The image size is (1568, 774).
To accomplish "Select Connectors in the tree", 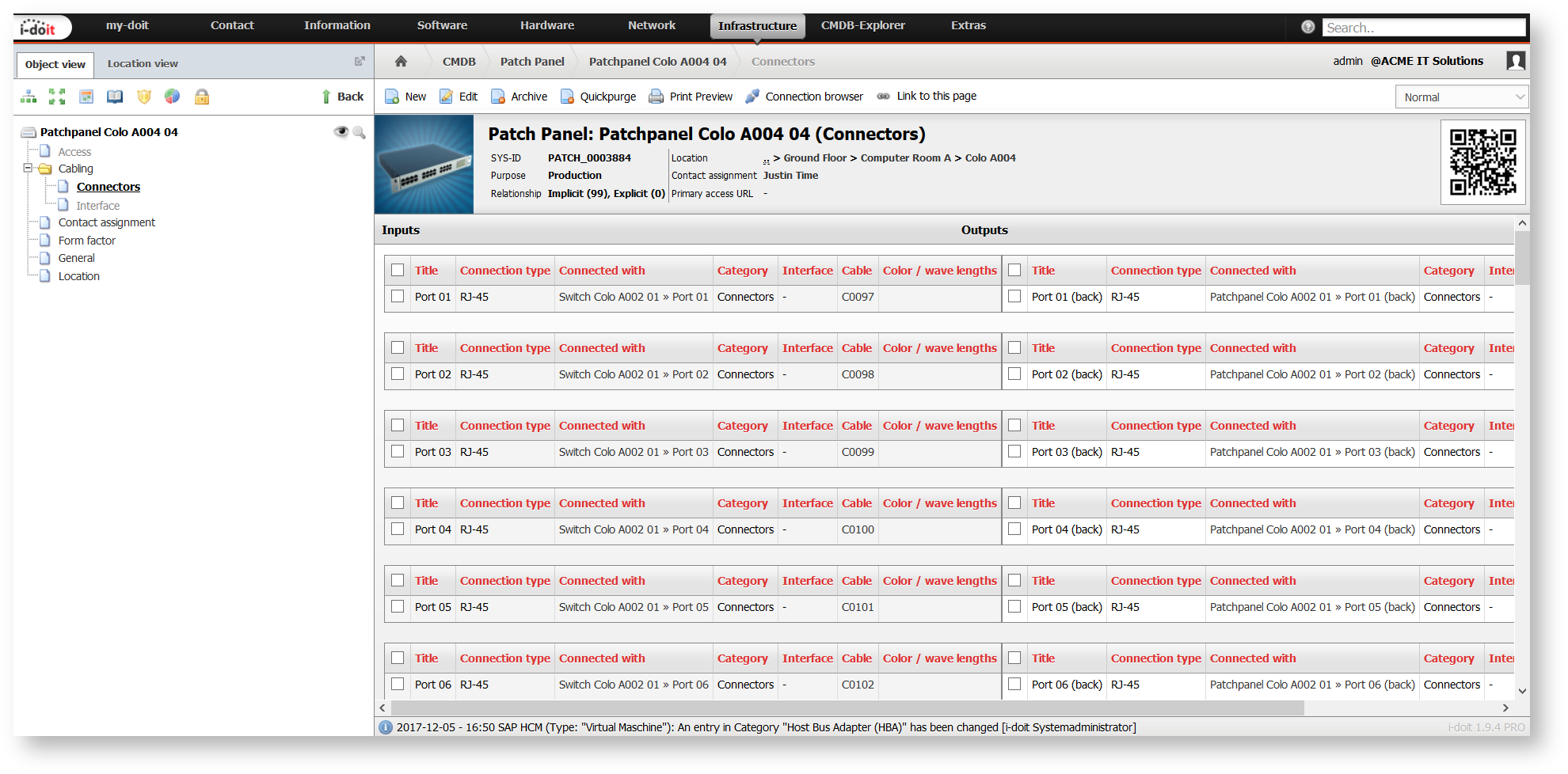I will (108, 187).
